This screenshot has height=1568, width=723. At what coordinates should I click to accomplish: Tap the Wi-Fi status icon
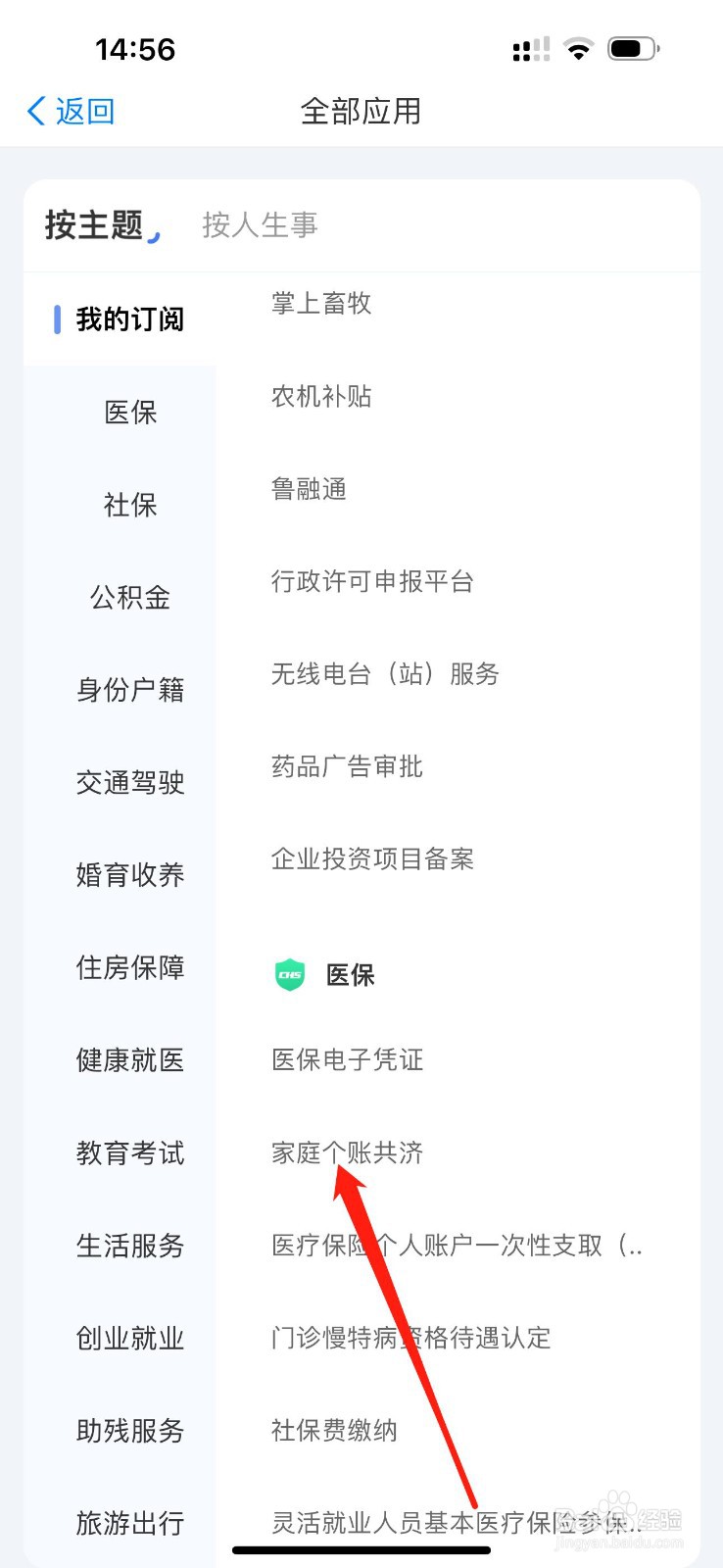[579, 49]
